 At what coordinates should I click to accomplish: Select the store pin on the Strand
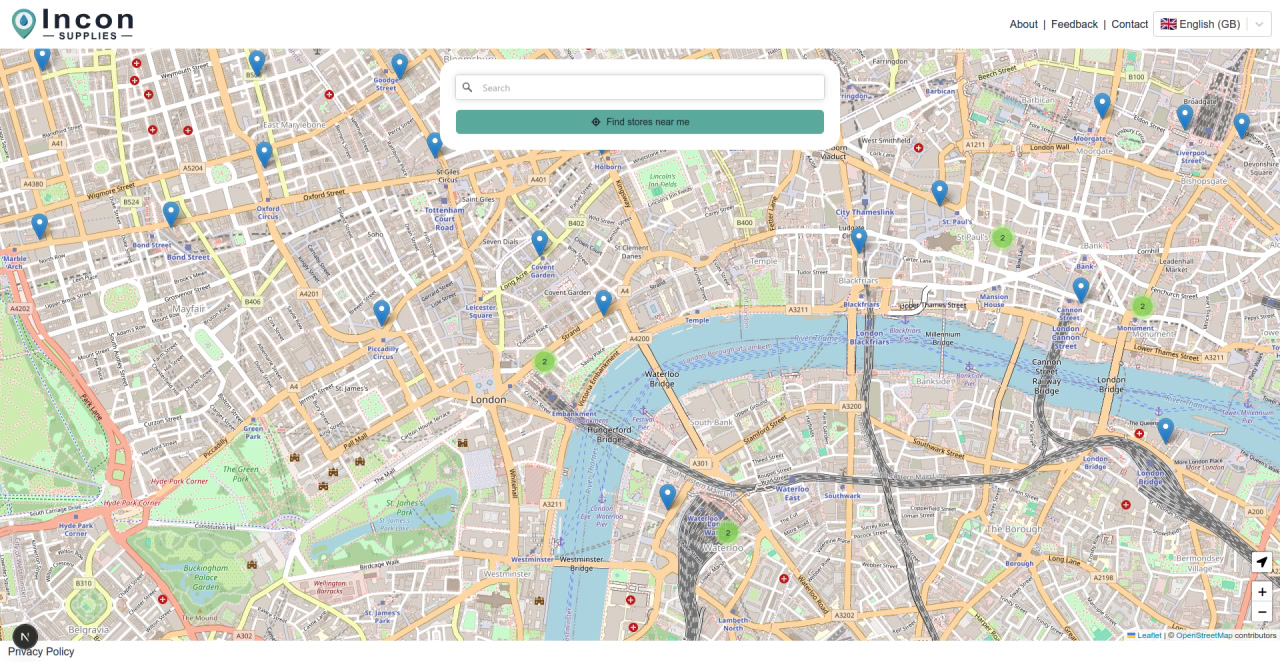point(603,303)
